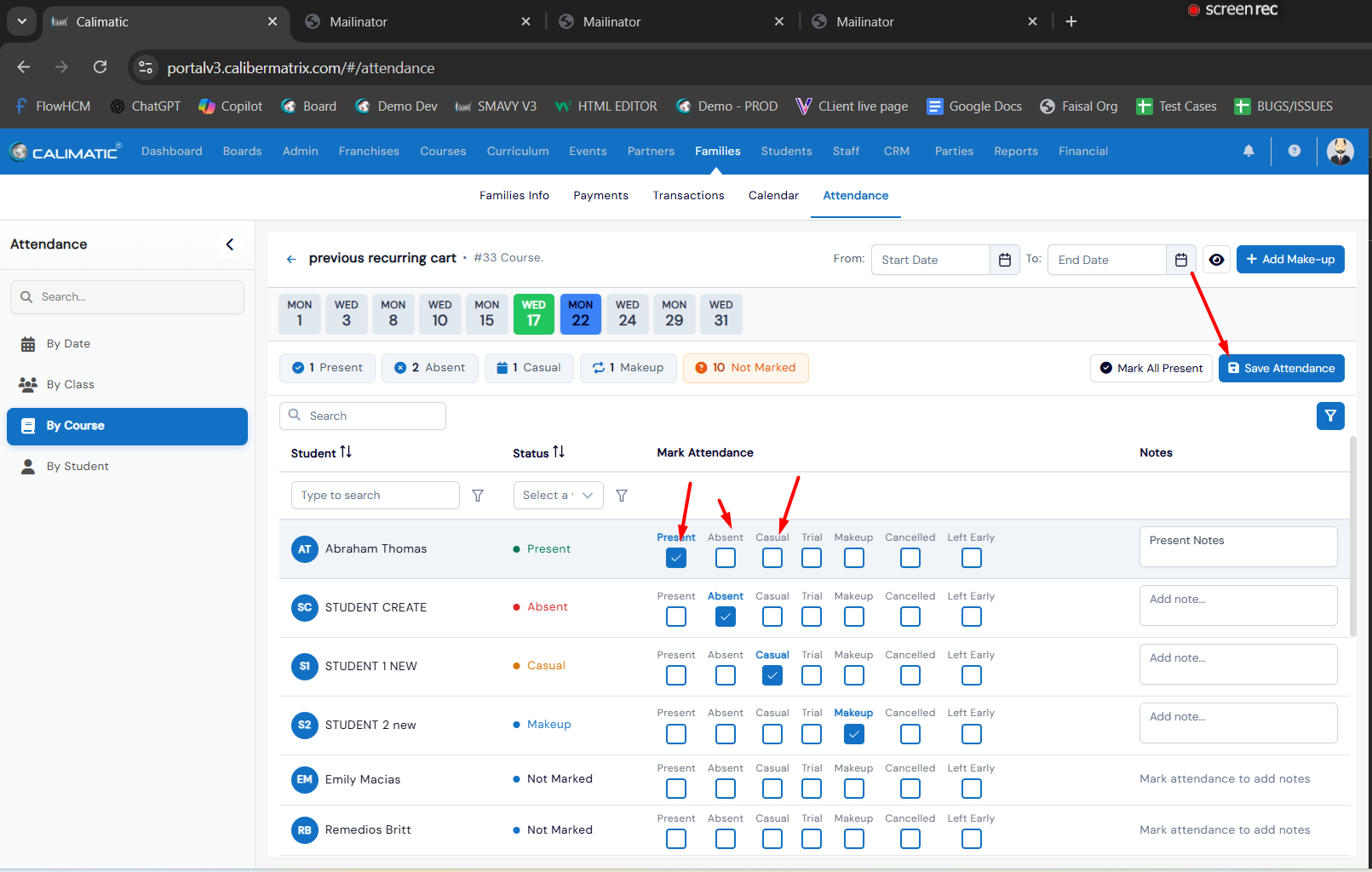
Task: Click the Save Attendance button
Action: [x=1281, y=368]
